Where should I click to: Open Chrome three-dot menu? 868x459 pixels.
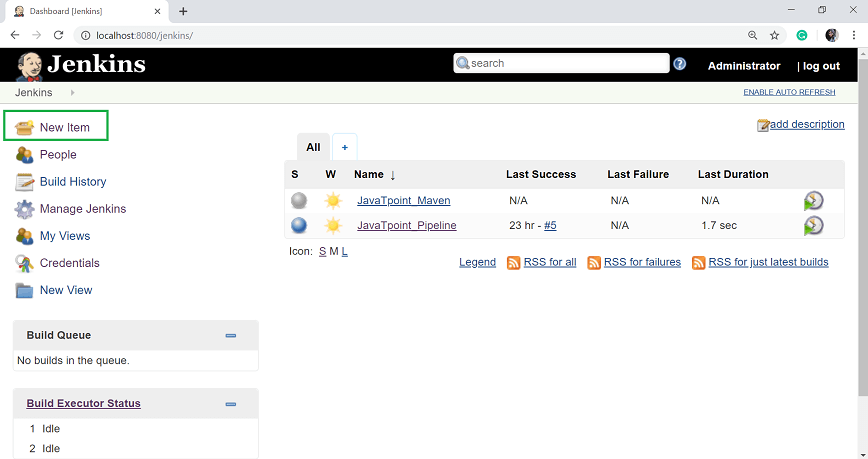point(854,35)
